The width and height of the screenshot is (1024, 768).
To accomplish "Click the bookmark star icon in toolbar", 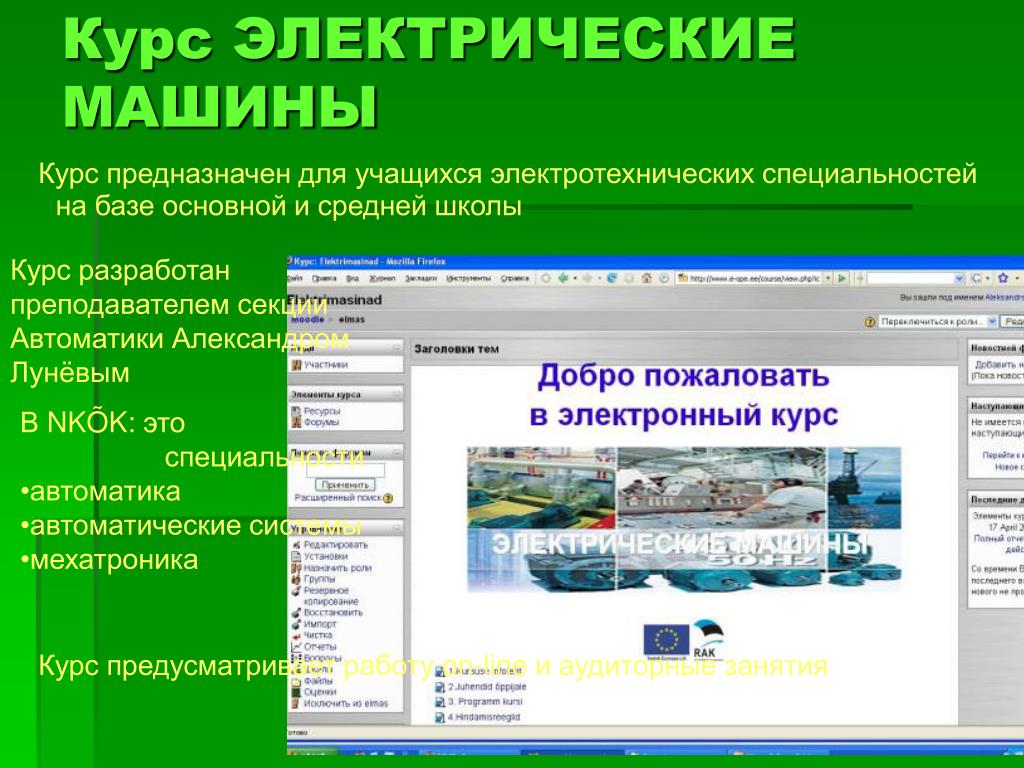I will pos(1003,279).
